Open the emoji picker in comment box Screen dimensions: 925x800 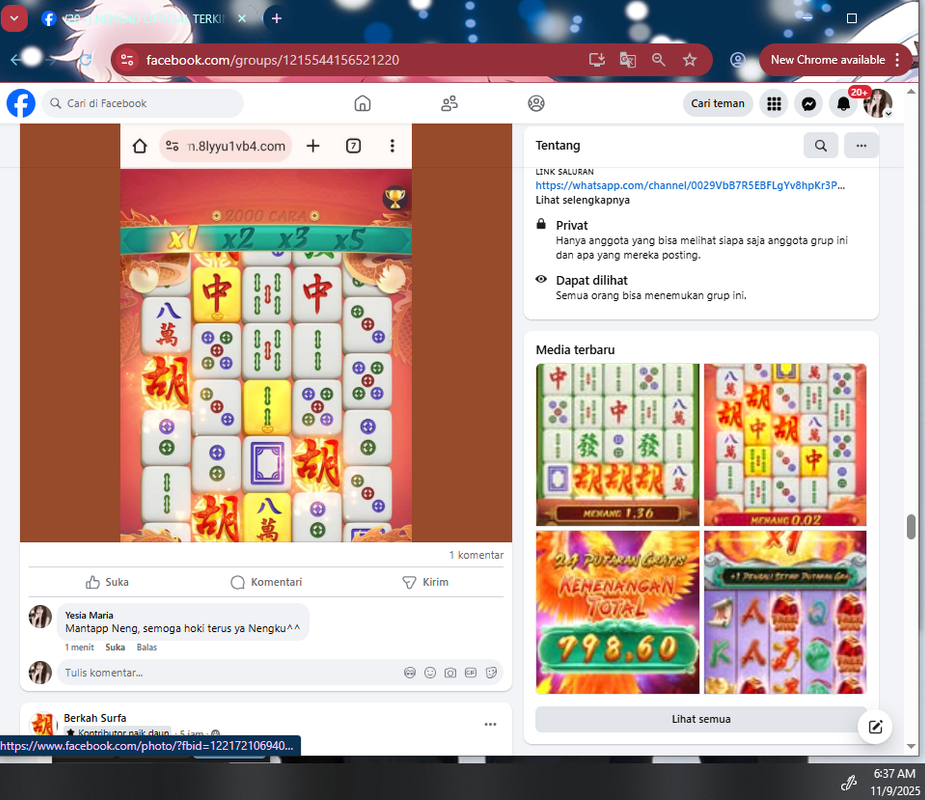[430, 673]
